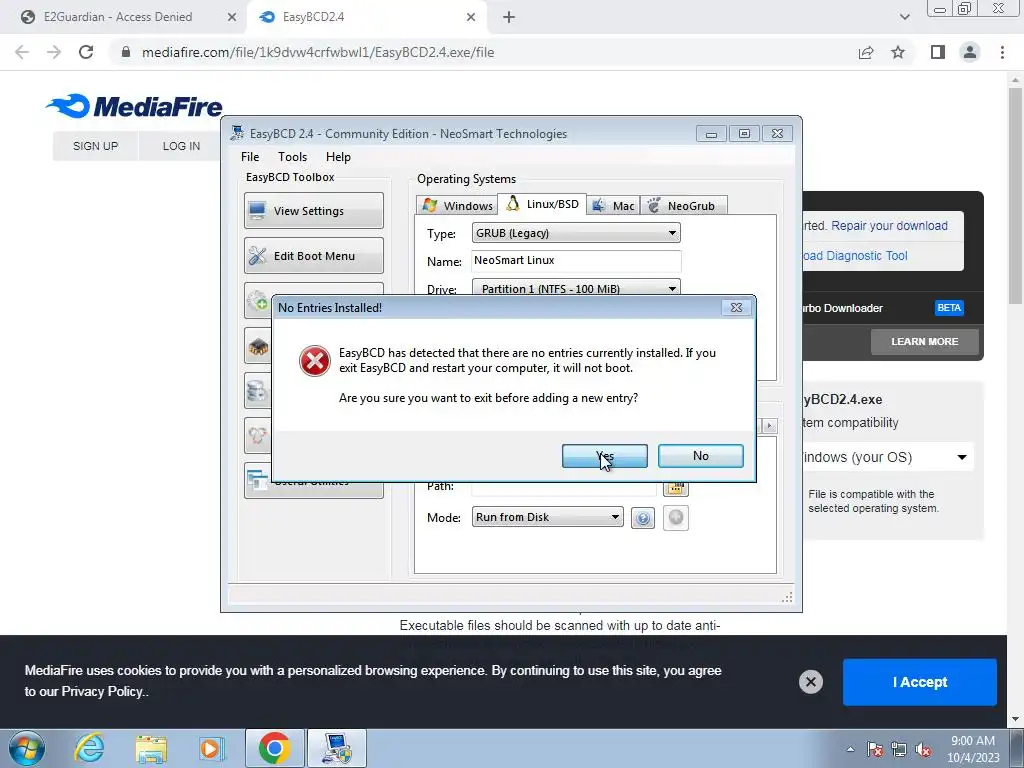The height and width of the screenshot is (768, 1024).
Task: Click the share page icon in address bar
Action: pyautogui.click(x=866, y=52)
